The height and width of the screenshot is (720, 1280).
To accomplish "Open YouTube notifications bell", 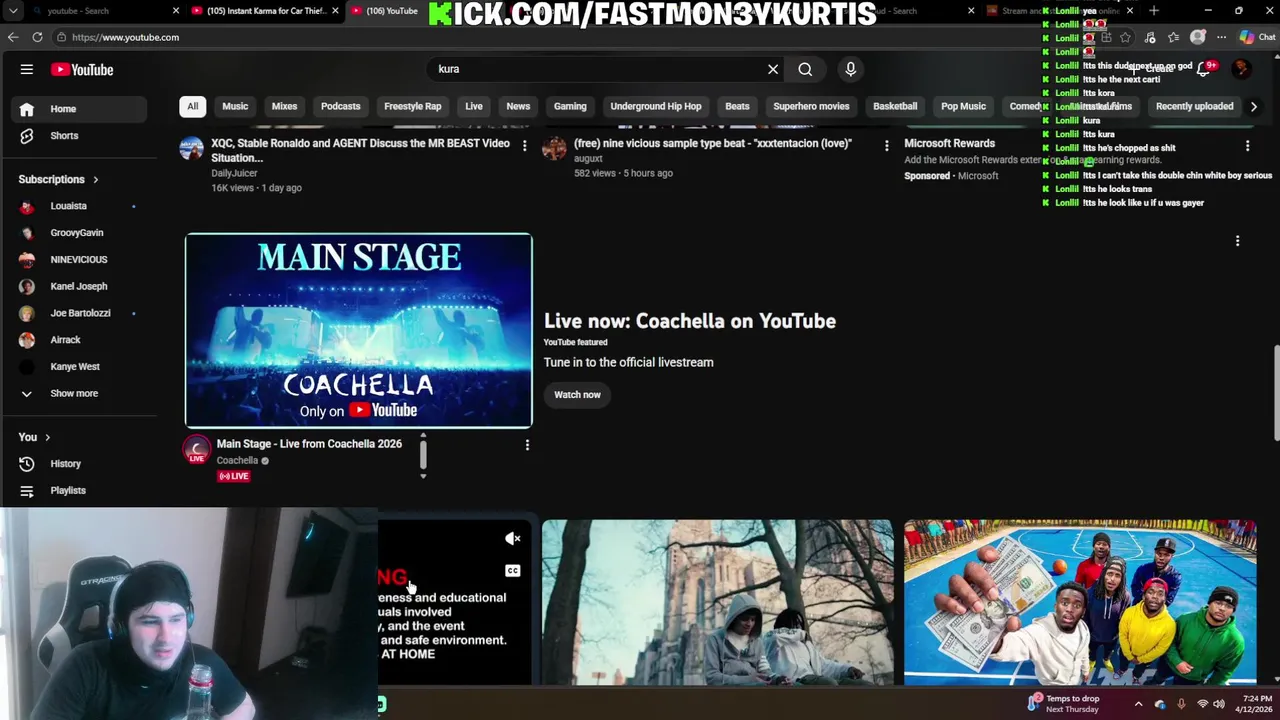I will click(1203, 69).
